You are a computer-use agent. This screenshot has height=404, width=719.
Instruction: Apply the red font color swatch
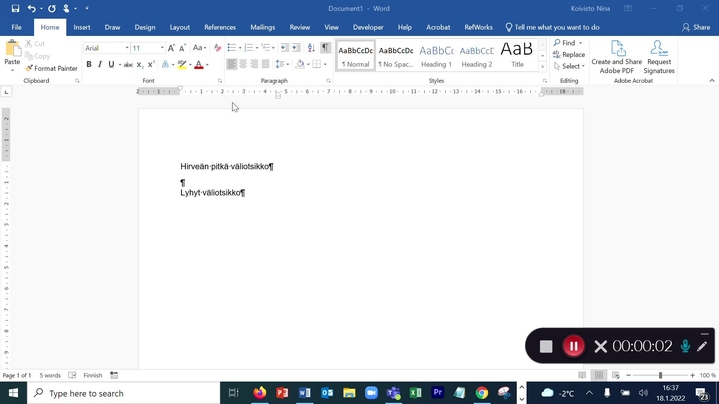click(199, 65)
